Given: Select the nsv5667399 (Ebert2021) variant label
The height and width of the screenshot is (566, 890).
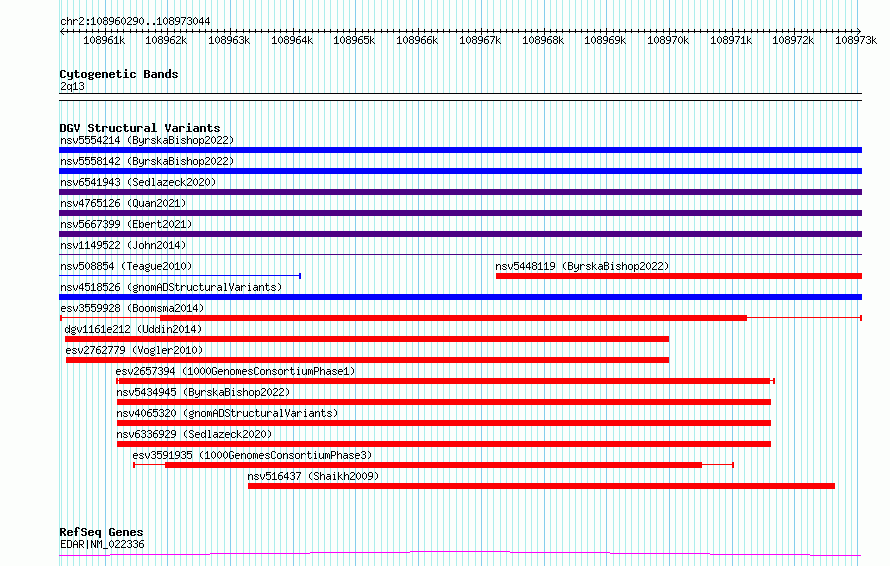Looking at the screenshot, I should click(x=126, y=224).
